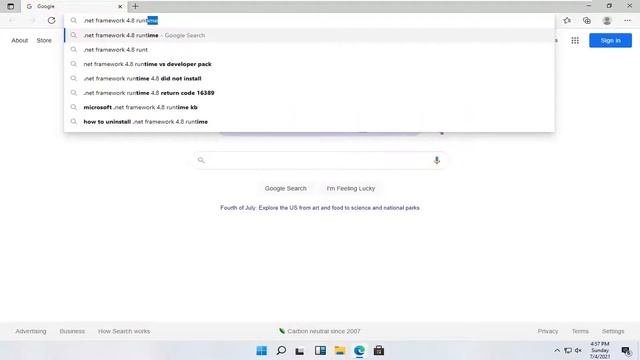Start voice search with microphone icon
640x360 pixels.
[437, 160]
